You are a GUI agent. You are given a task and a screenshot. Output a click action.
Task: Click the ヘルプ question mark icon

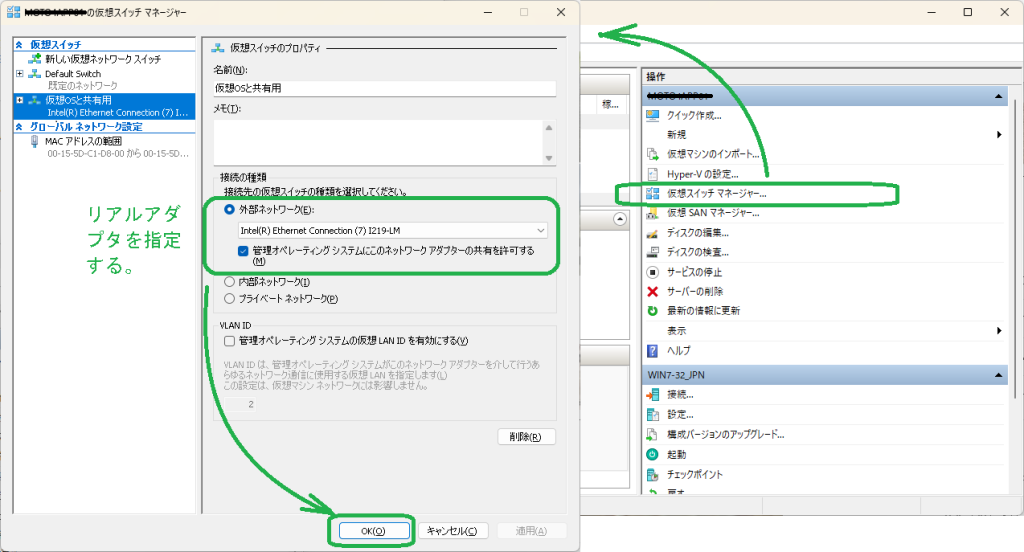point(653,350)
